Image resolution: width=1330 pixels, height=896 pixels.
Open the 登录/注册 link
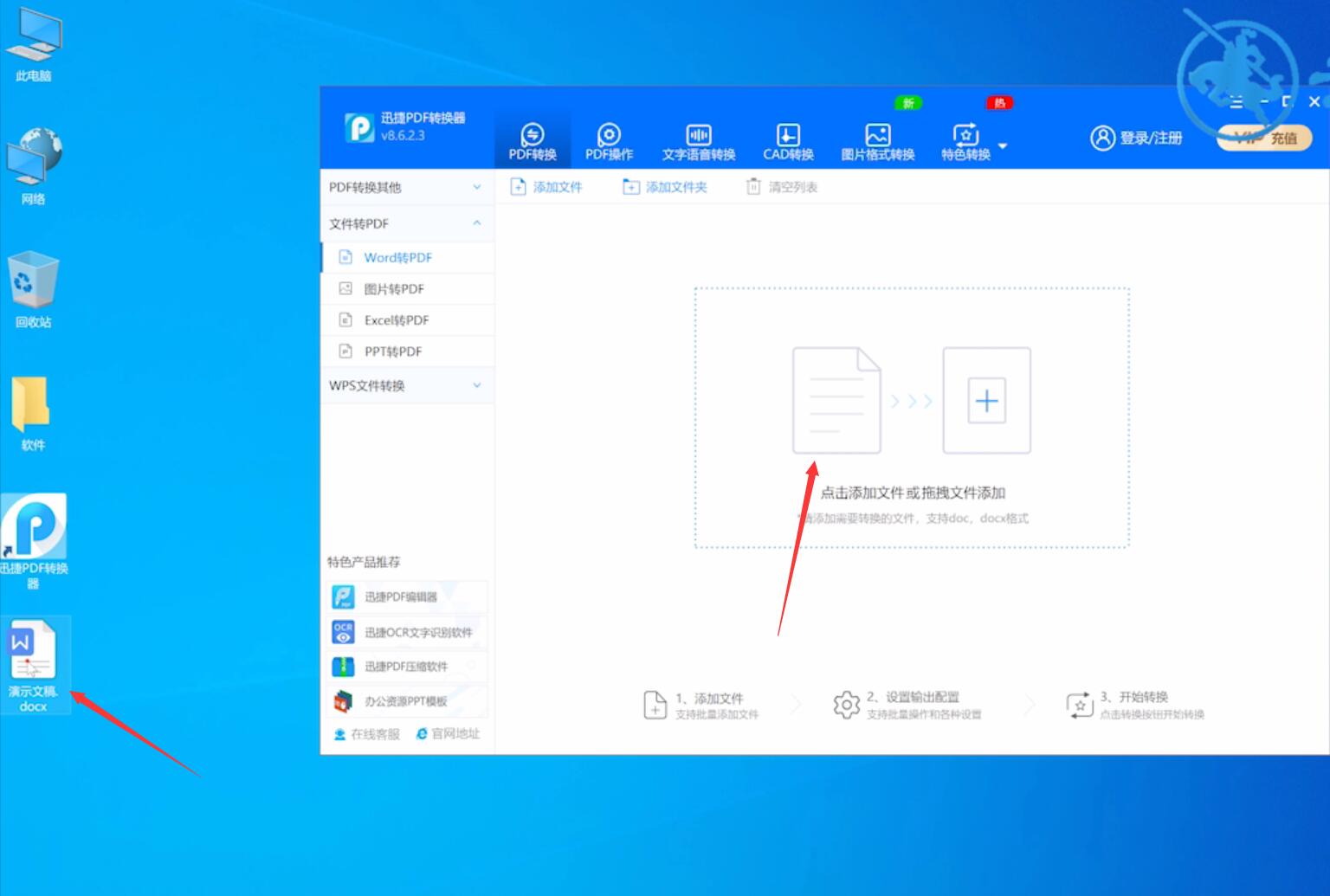tap(1151, 138)
